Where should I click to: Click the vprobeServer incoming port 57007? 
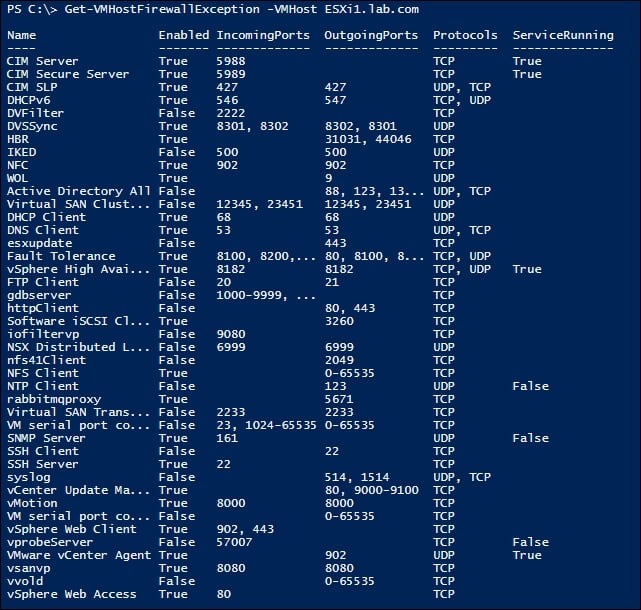click(x=234, y=543)
